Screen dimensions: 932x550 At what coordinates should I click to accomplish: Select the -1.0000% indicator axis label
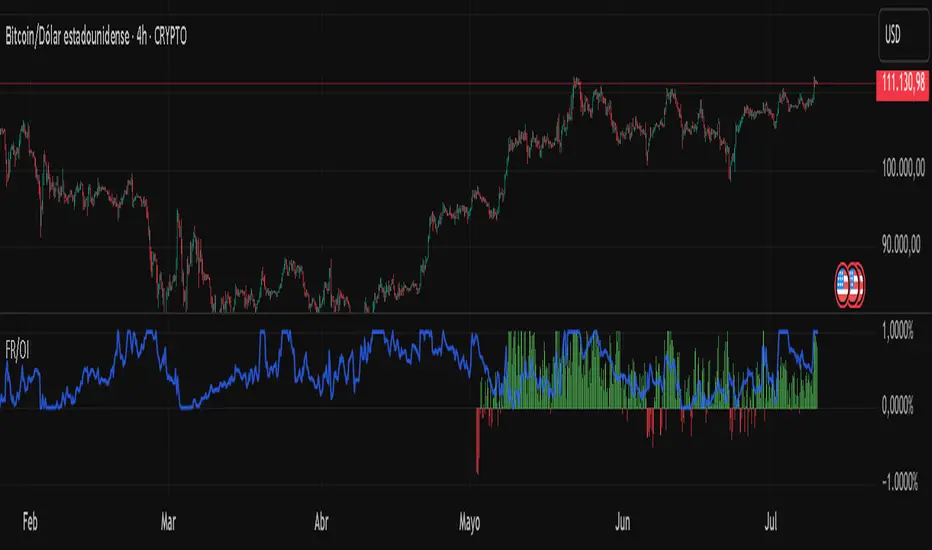click(900, 482)
